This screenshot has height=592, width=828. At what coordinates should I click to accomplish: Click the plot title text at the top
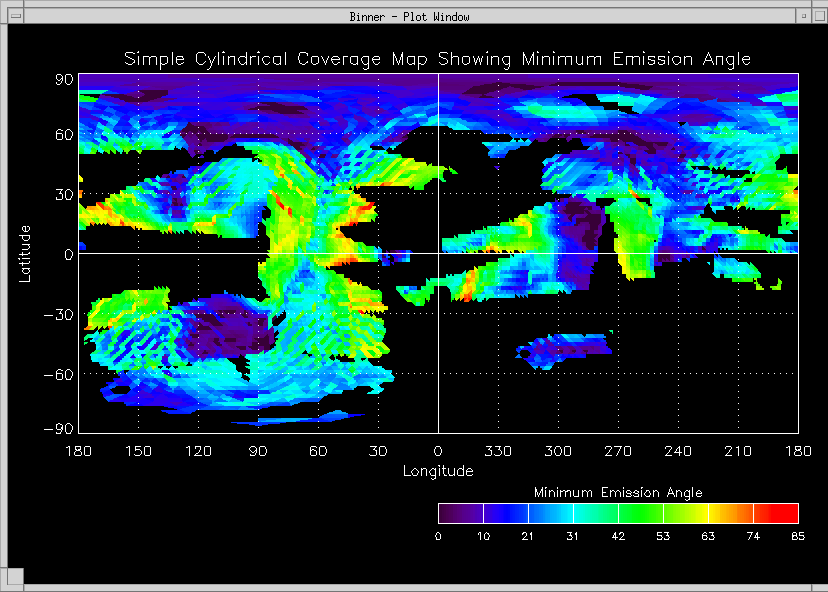437,59
